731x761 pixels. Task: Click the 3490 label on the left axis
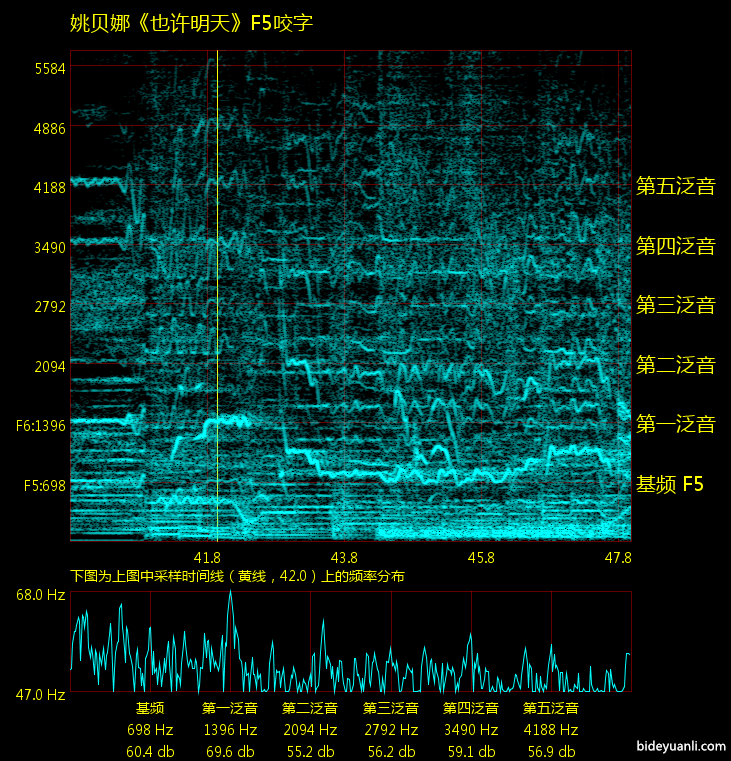point(49,247)
